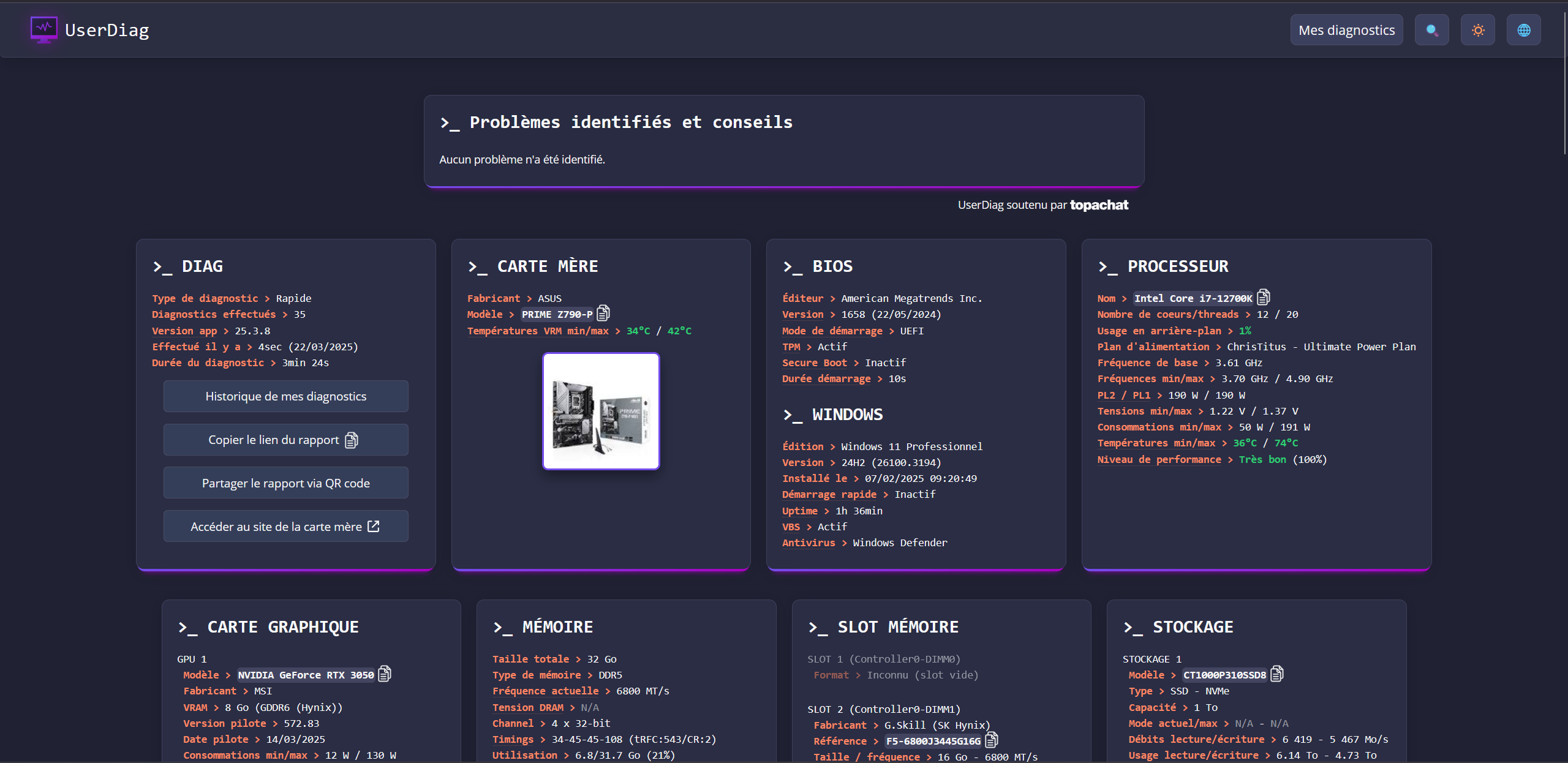
Task: Click Niveau de performance underlined label
Action: click(x=1159, y=459)
